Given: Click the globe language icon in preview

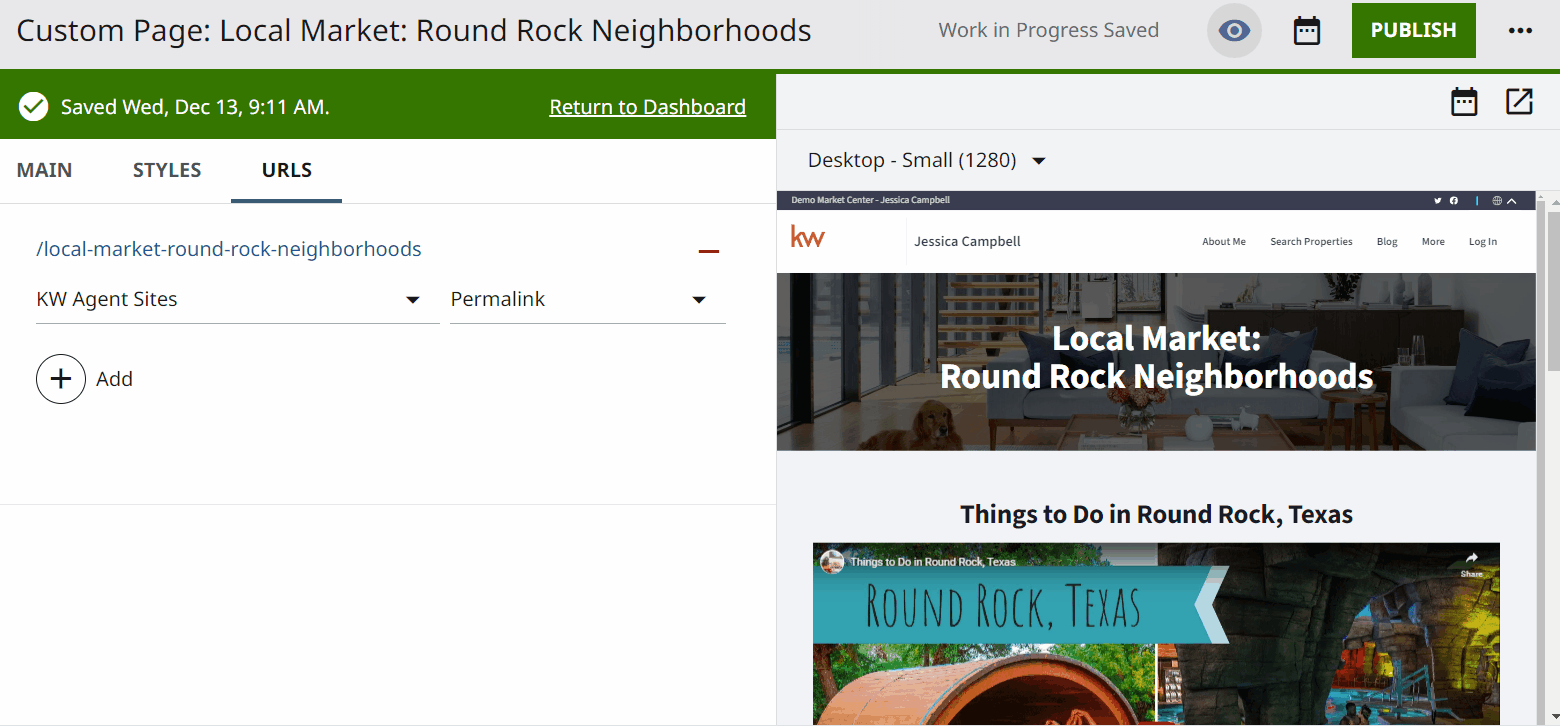Looking at the screenshot, I should point(1497,201).
